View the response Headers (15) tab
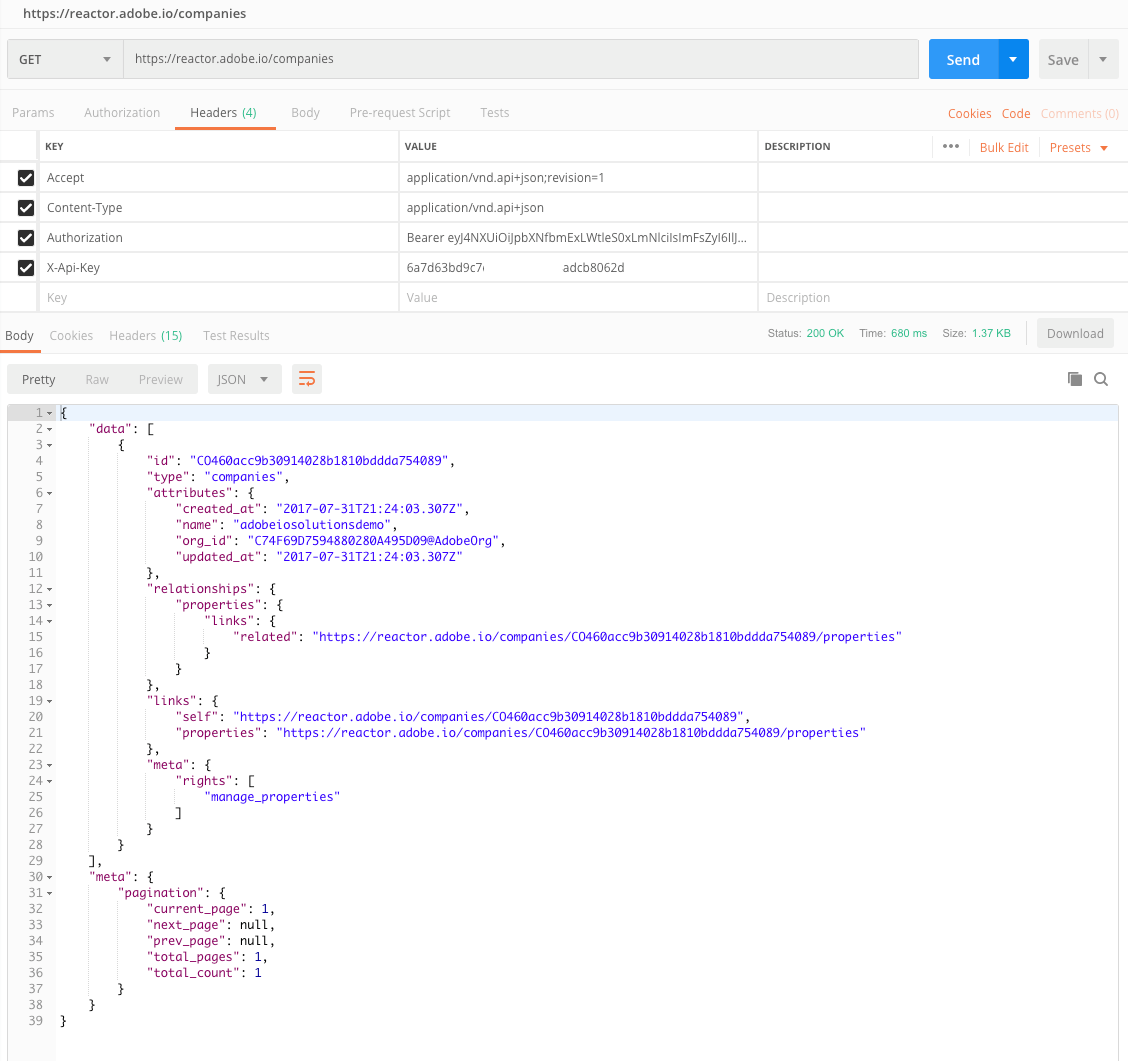 pos(145,336)
